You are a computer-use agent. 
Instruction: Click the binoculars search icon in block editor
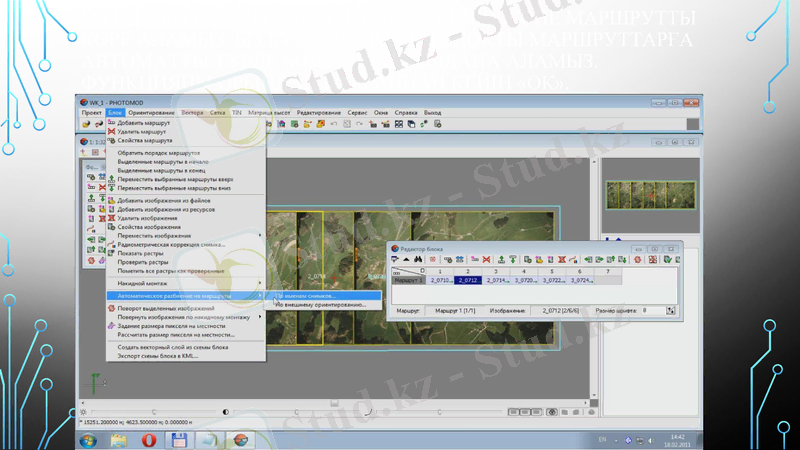click(418, 260)
